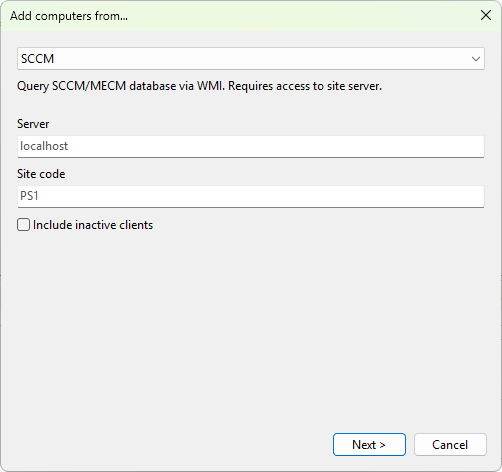Enable Include inactive clients checkbox
Image resolution: width=502 pixels, height=472 pixels.
(x=24, y=225)
